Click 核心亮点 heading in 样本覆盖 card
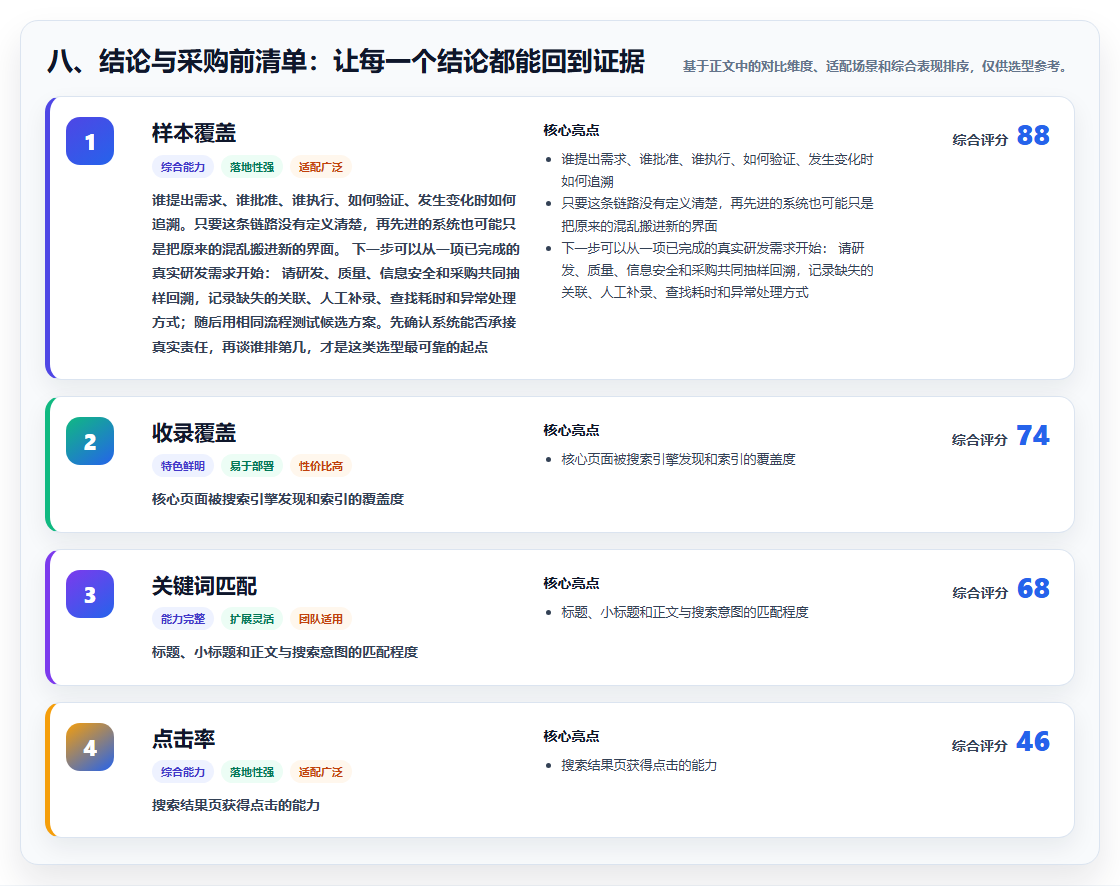This screenshot has width=1120, height=886. pyautogui.click(x=571, y=130)
